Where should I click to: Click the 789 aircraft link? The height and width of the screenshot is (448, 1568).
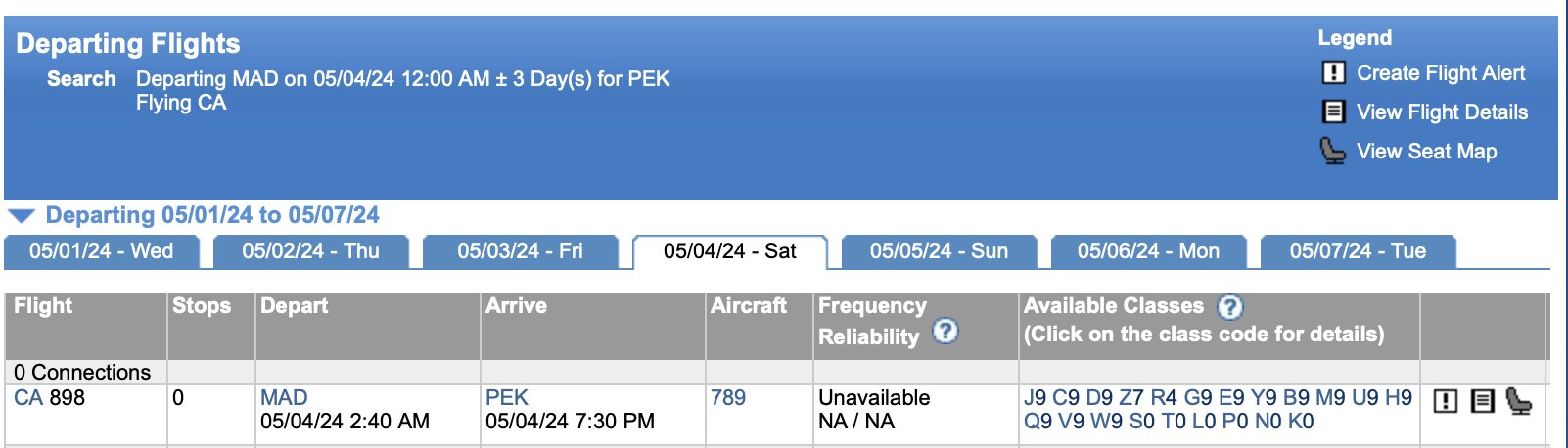[728, 398]
